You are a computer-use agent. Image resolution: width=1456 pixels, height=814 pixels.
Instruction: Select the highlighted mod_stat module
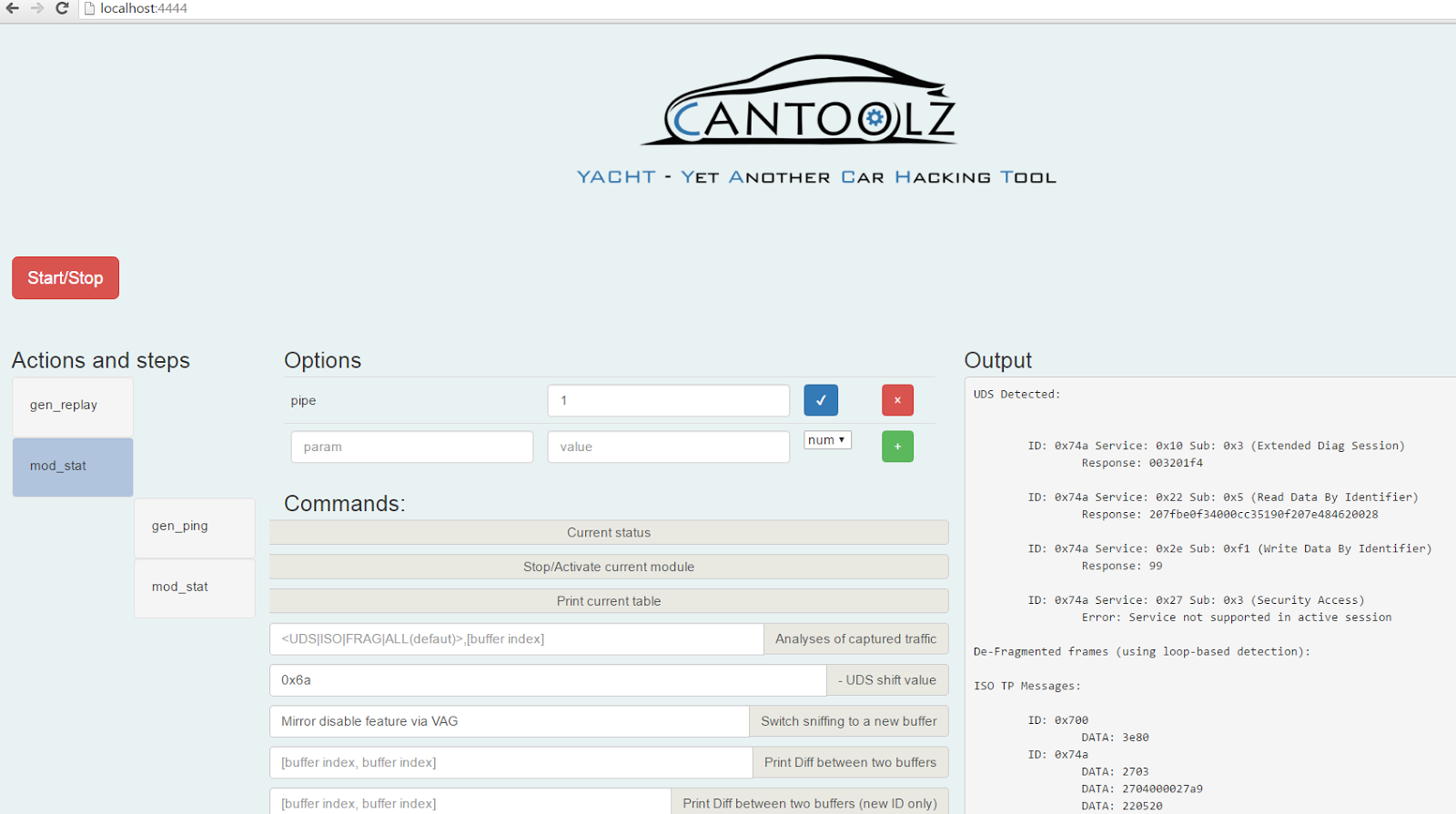tap(73, 467)
